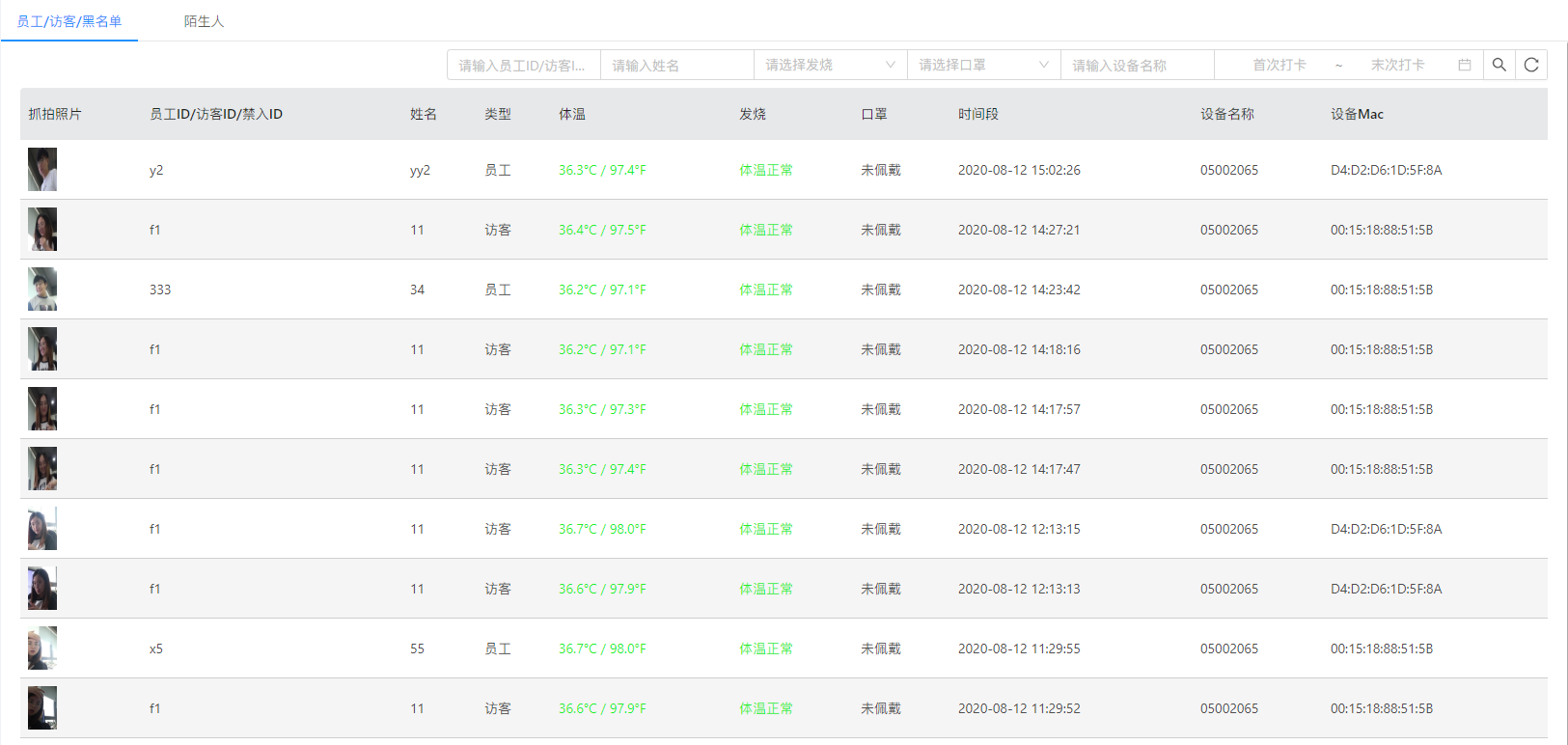Switch to the 陌生人 tab

[x=204, y=21]
